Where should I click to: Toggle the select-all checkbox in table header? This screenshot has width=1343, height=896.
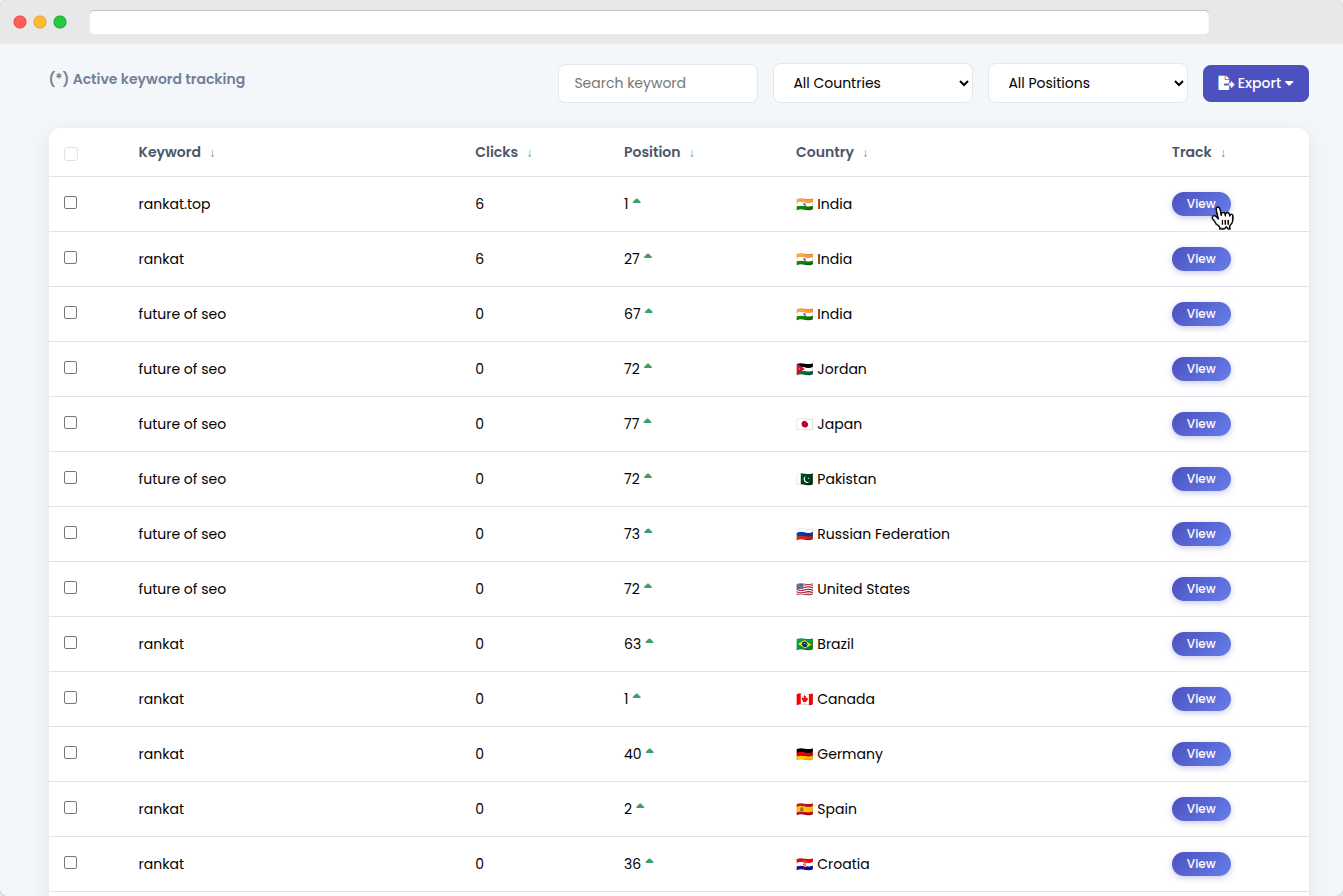71,154
